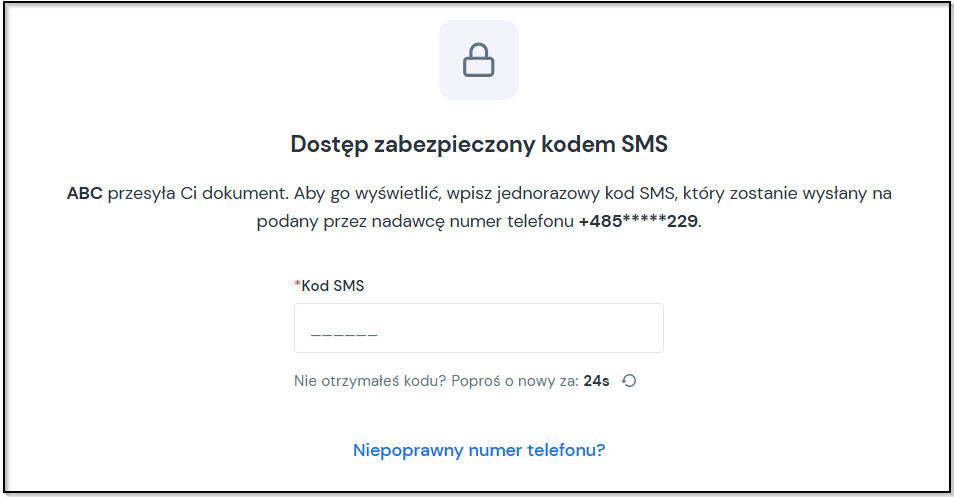This screenshot has width=954, height=497.
Task: Click the text Nie otrzymałeś kodu?
Action: point(370,381)
